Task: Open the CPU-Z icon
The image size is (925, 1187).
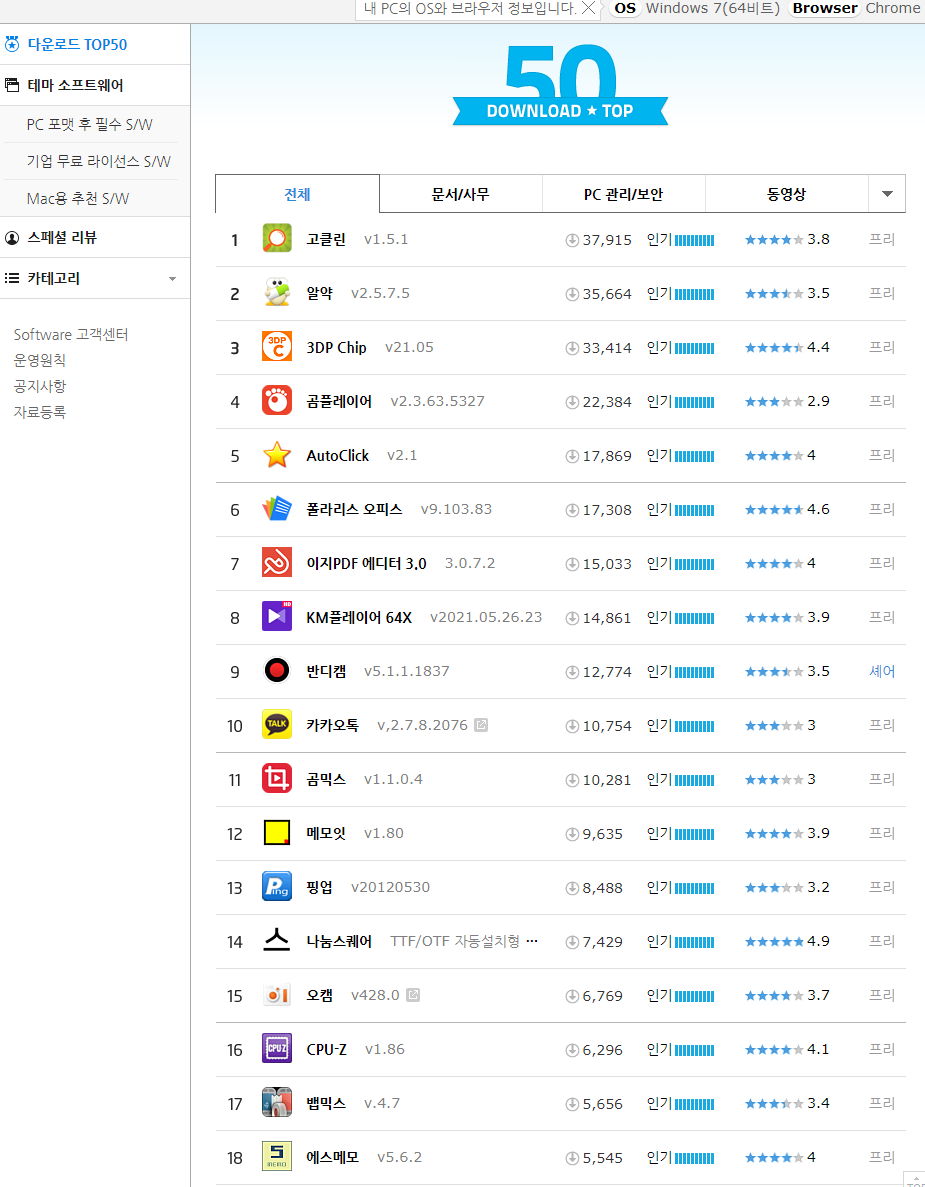Action: click(277, 1049)
